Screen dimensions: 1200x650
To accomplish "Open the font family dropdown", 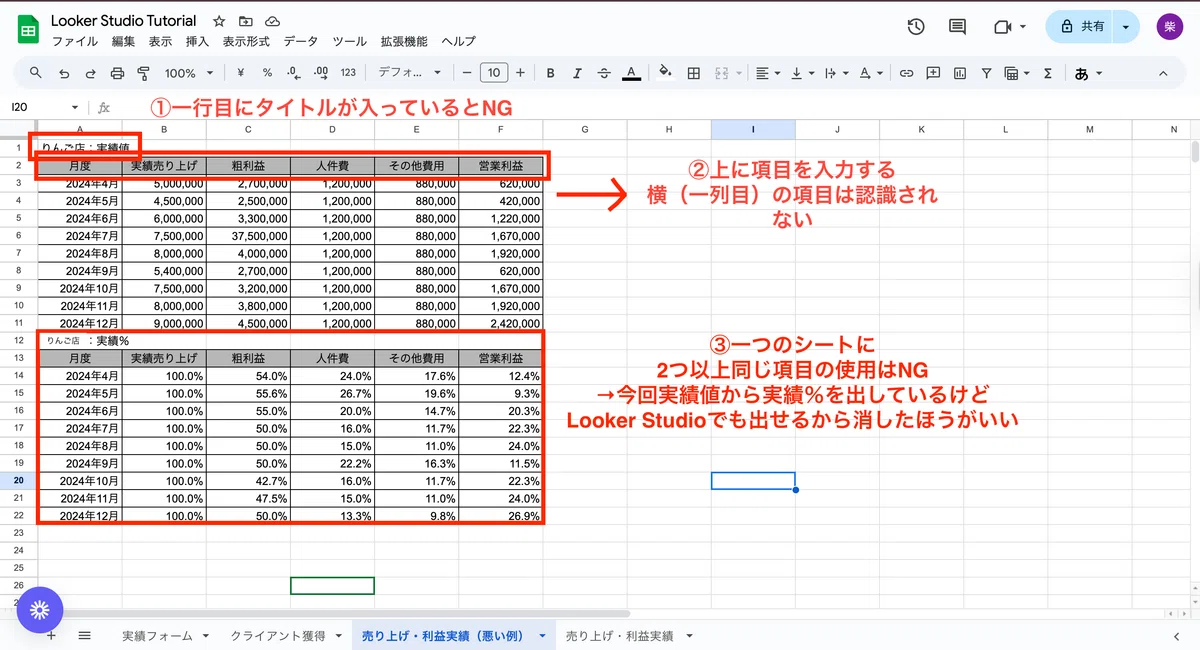I will (410, 73).
